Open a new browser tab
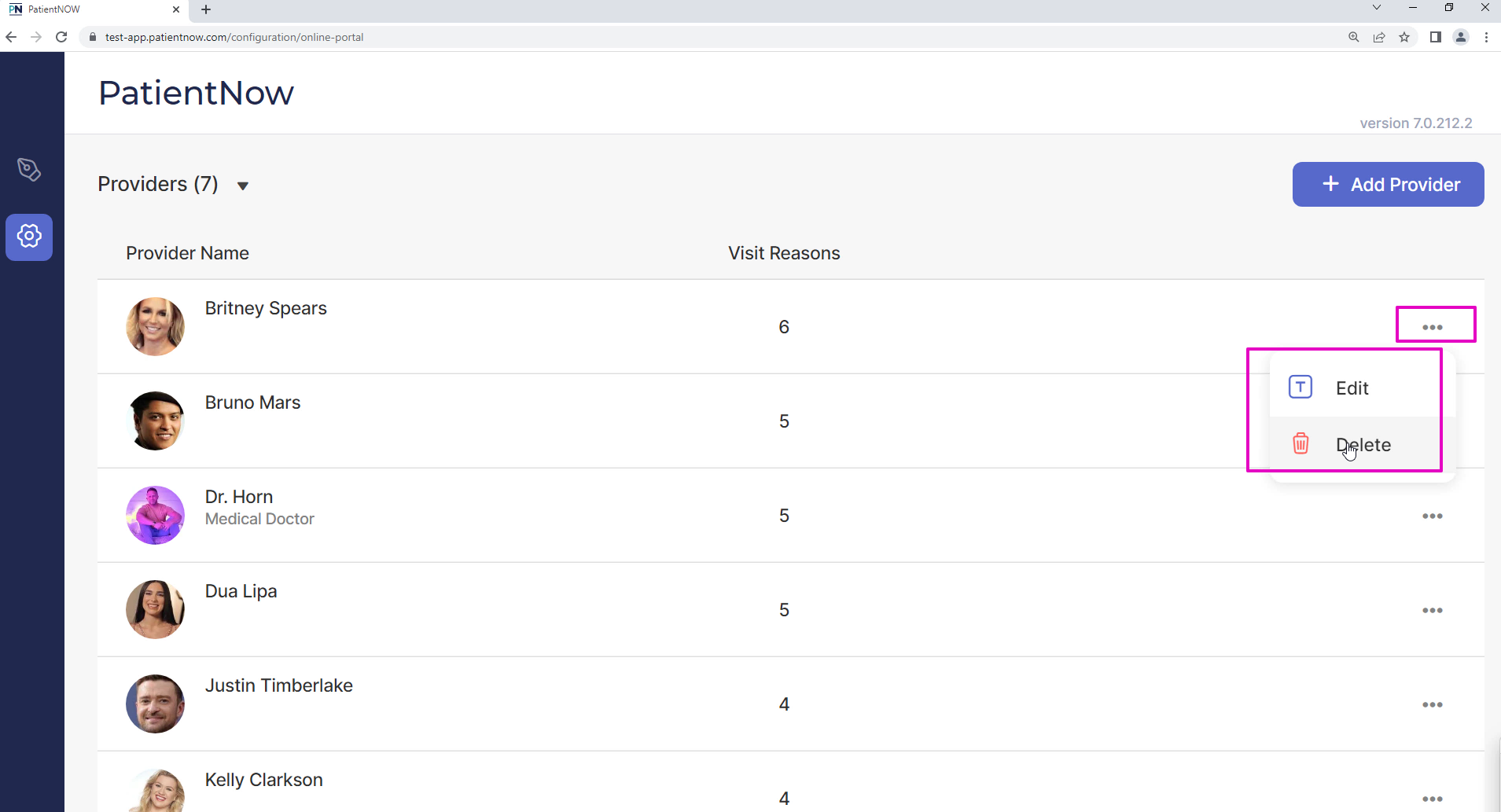Screen dimensions: 1501x812 (x=206, y=9)
